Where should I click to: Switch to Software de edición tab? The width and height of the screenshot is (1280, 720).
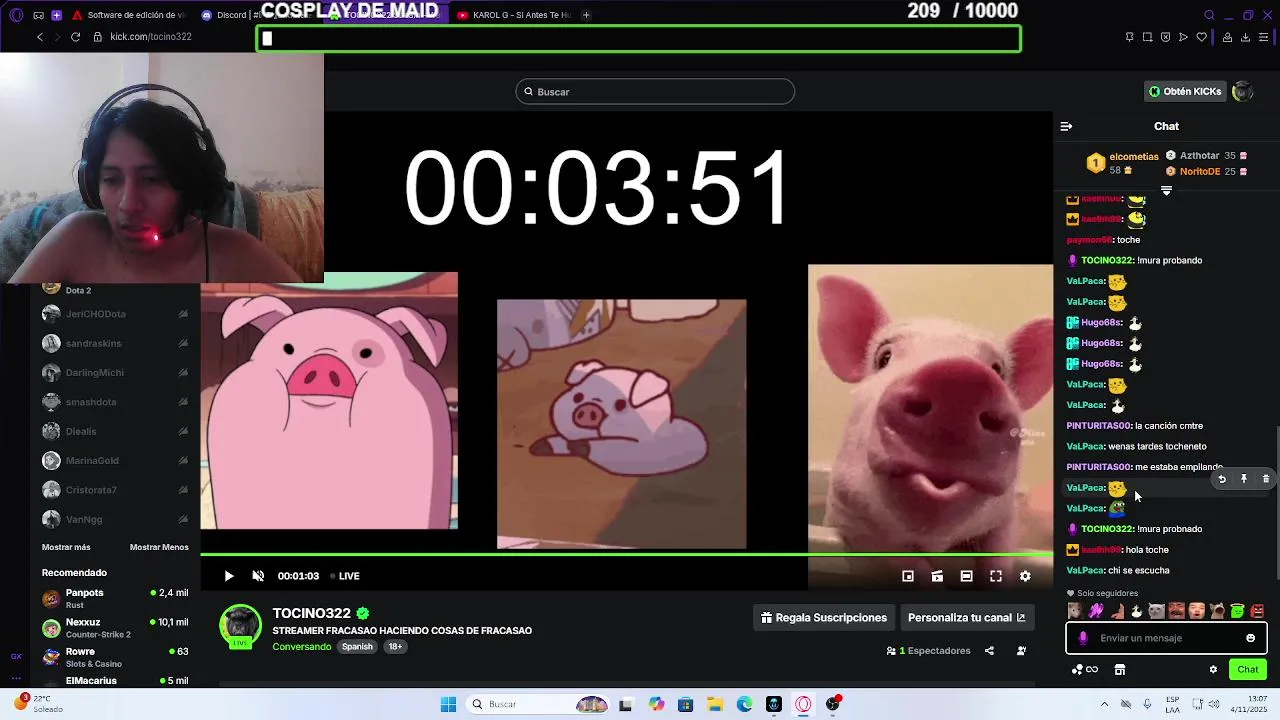tap(130, 15)
